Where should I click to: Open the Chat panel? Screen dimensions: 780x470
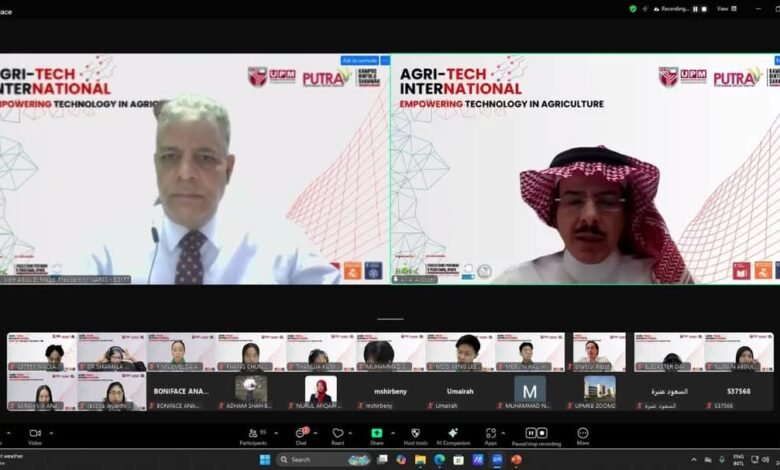point(301,436)
